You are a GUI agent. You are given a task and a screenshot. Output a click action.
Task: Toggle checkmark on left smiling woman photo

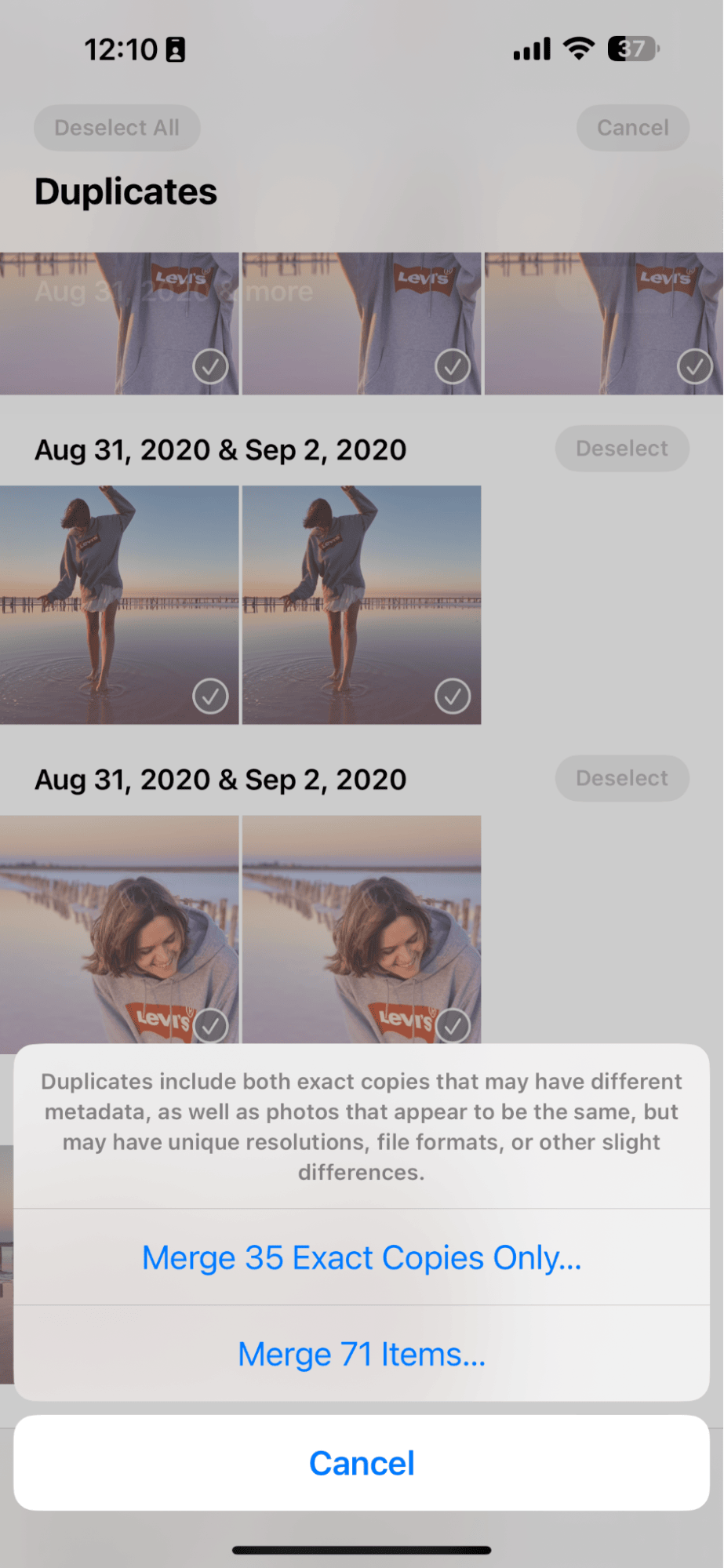tap(210, 1026)
